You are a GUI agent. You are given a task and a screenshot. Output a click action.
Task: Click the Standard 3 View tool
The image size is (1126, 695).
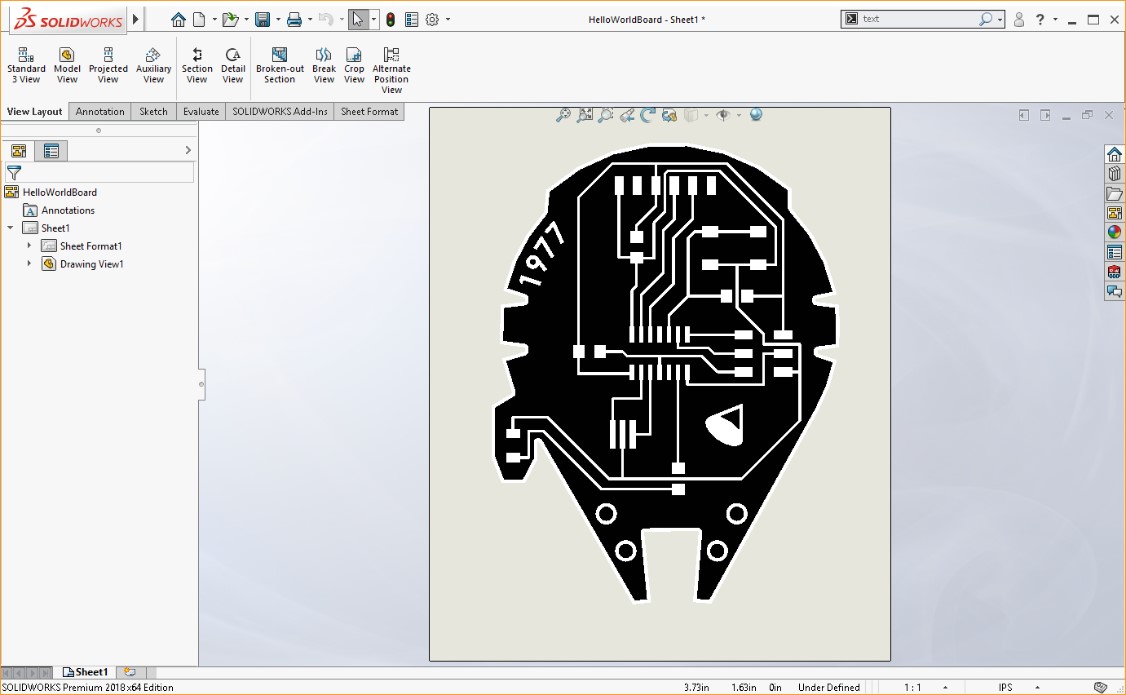26,65
